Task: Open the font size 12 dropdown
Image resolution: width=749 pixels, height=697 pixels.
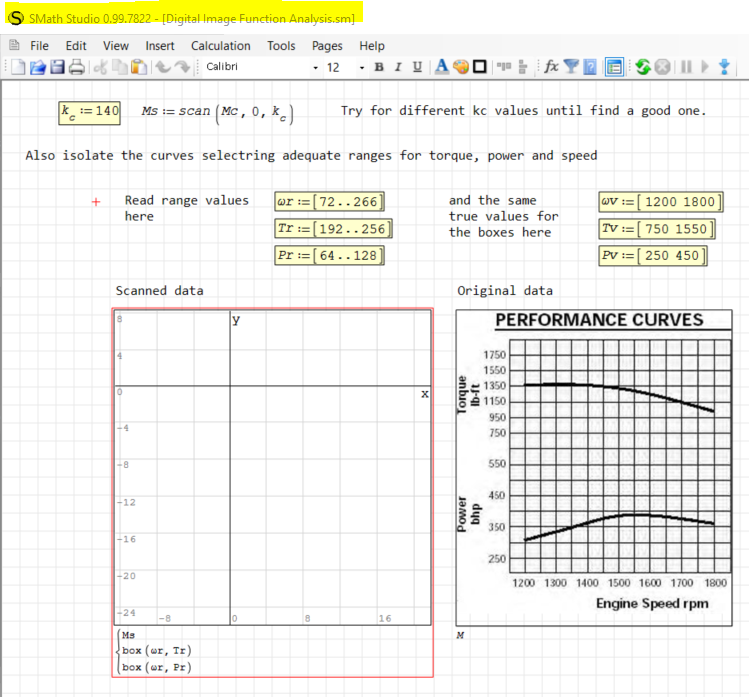Action: click(340, 67)
